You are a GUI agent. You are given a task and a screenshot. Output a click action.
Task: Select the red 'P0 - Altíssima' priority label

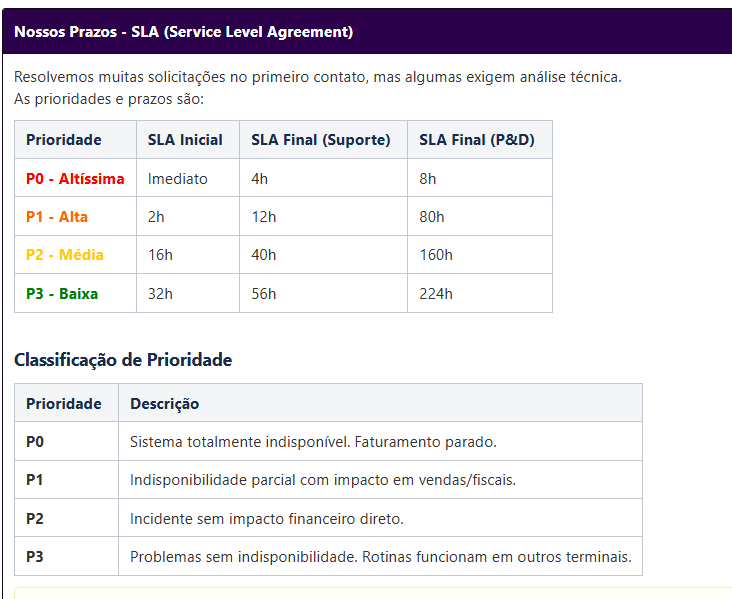(x=75, y=179)
